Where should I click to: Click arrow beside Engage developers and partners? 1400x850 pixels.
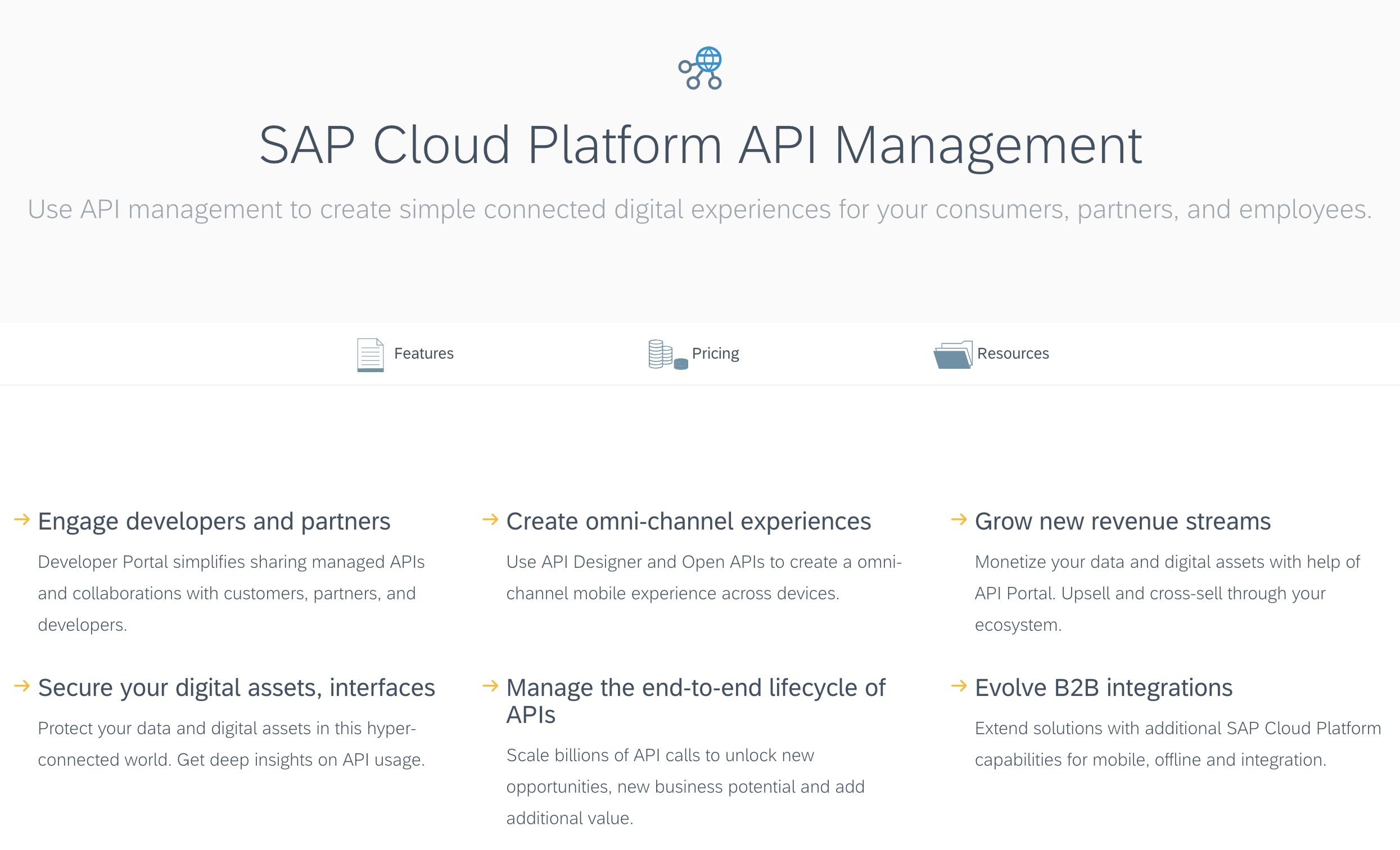(22, 519)
